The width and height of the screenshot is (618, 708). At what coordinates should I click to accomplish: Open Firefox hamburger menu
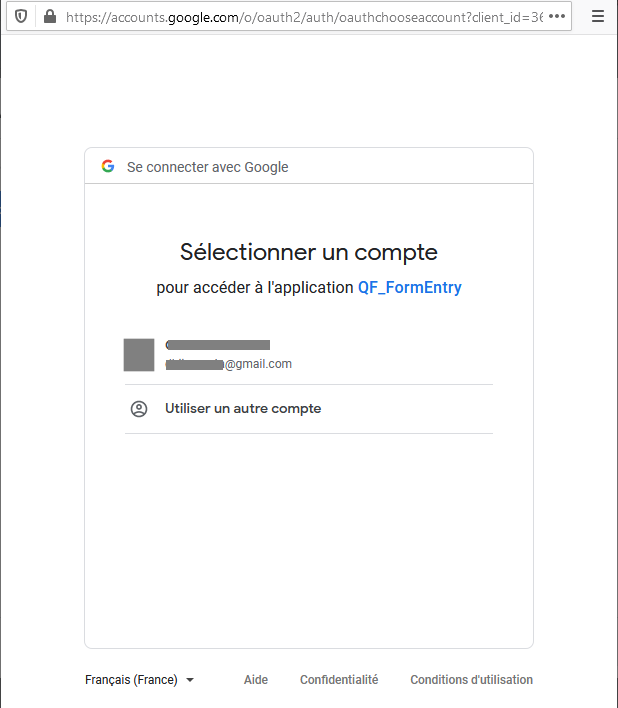pyautogui.click(x=598, y=17)
